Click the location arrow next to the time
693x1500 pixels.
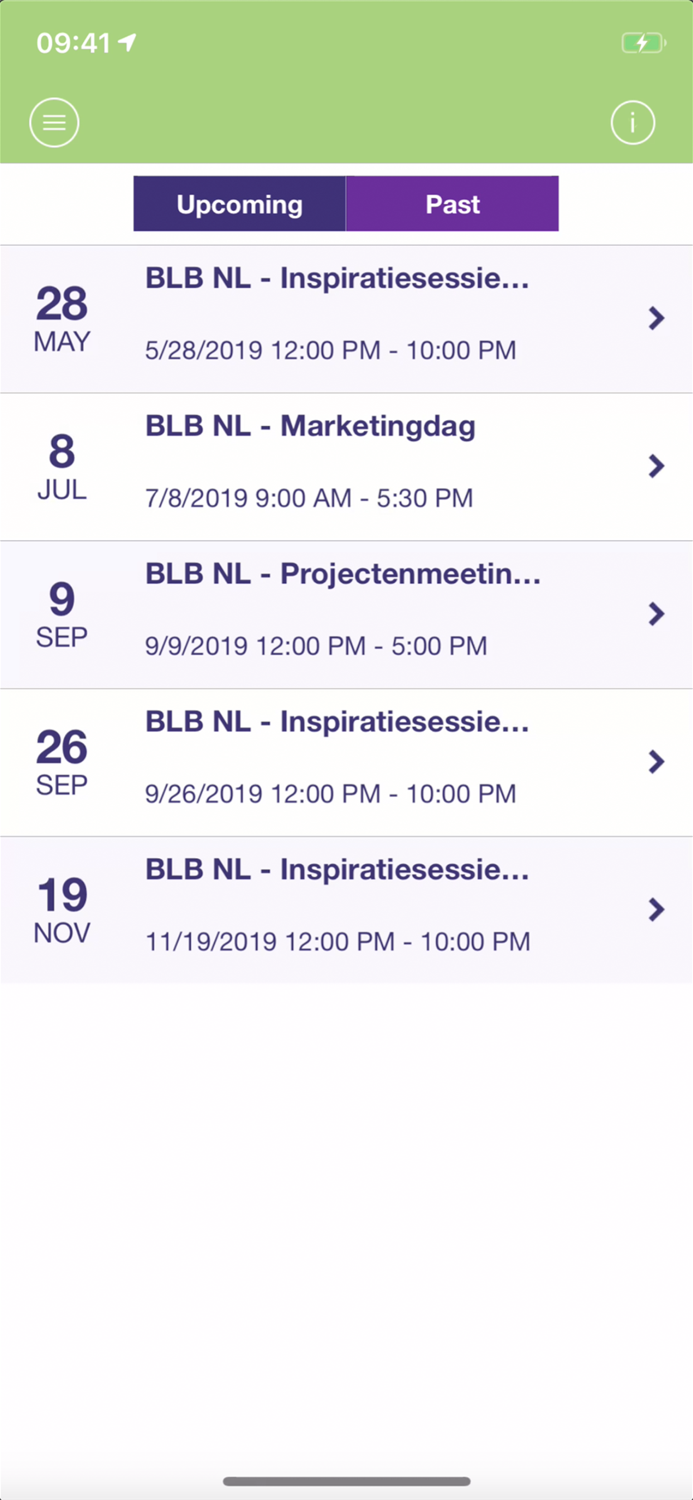click(129, 42)
